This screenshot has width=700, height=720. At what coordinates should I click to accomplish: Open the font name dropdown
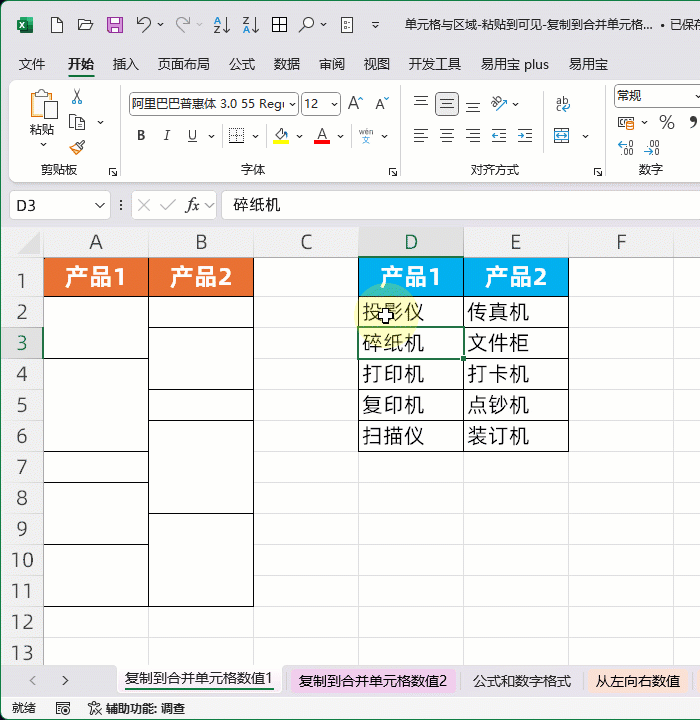click(291, 104)
